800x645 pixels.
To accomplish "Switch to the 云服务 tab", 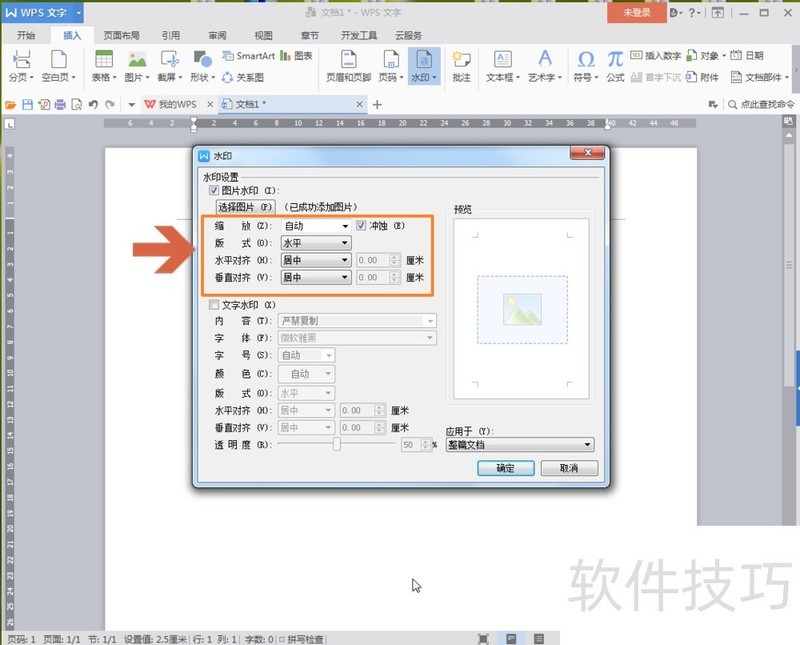I will [x=409, y=35].
